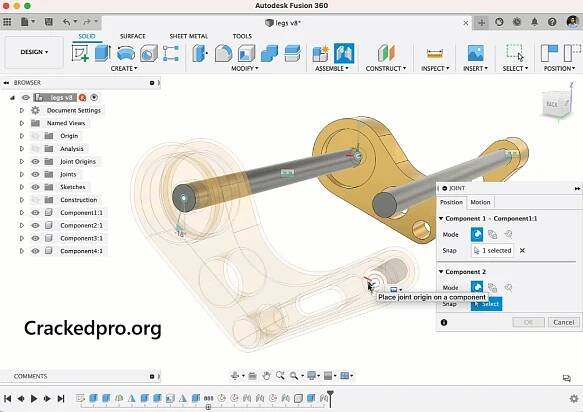Expand the Analysis folder
The height and width of the screenshot is (412, 583).
22,149
